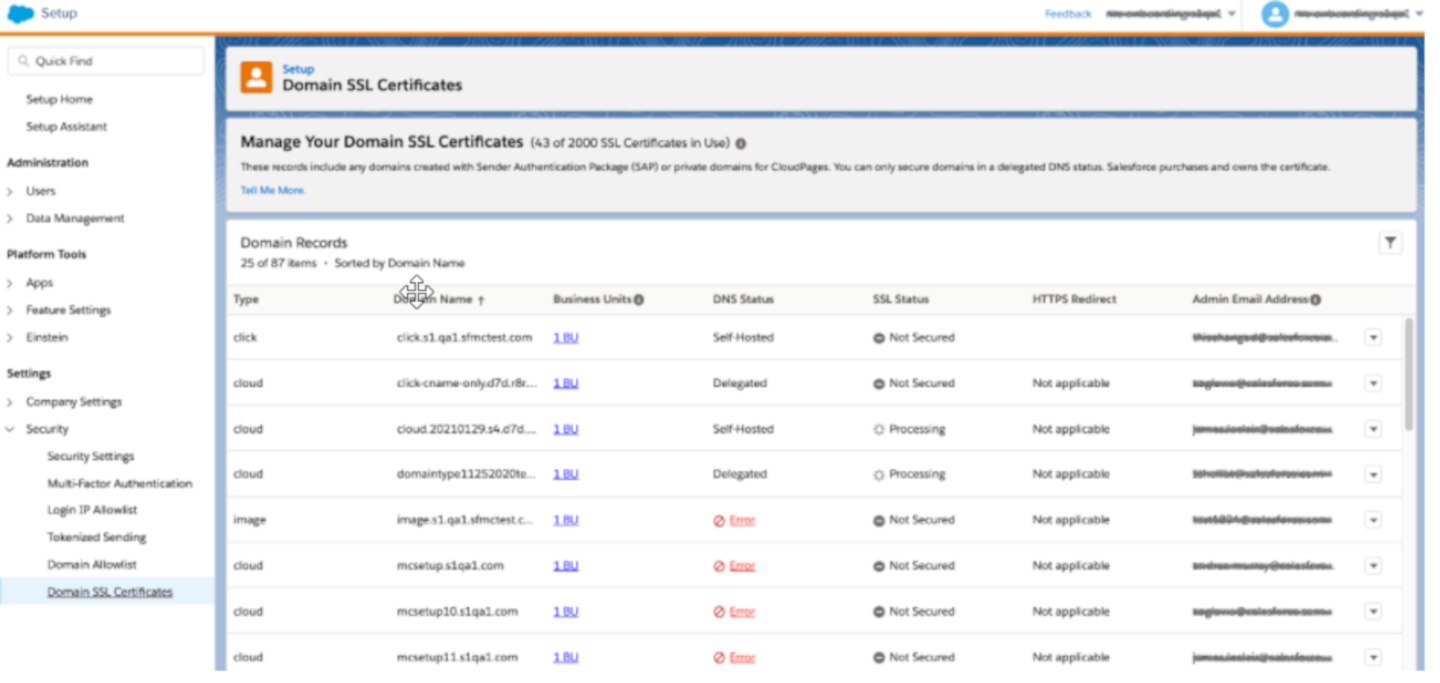
Task: Select Domain SSL Certificates in sidebar
Action: point(110,592)
